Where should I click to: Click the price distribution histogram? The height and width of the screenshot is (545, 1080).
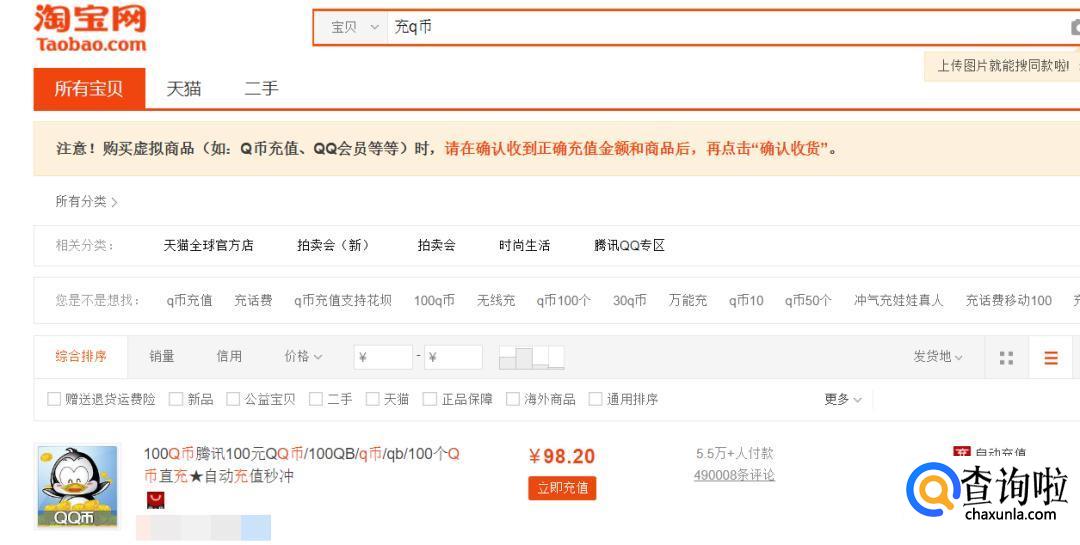531,358
